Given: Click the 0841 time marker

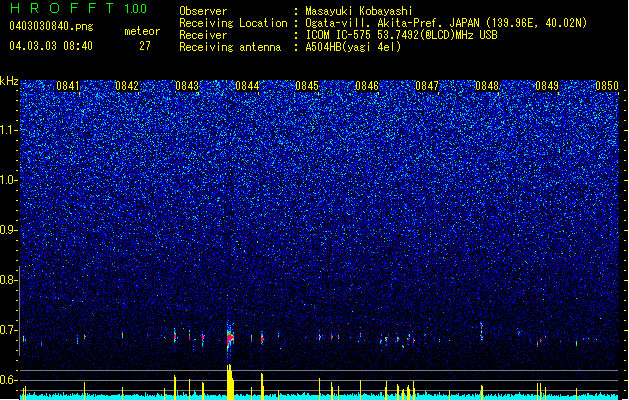Looking at the screenshot, I should (x=68, y=86).
